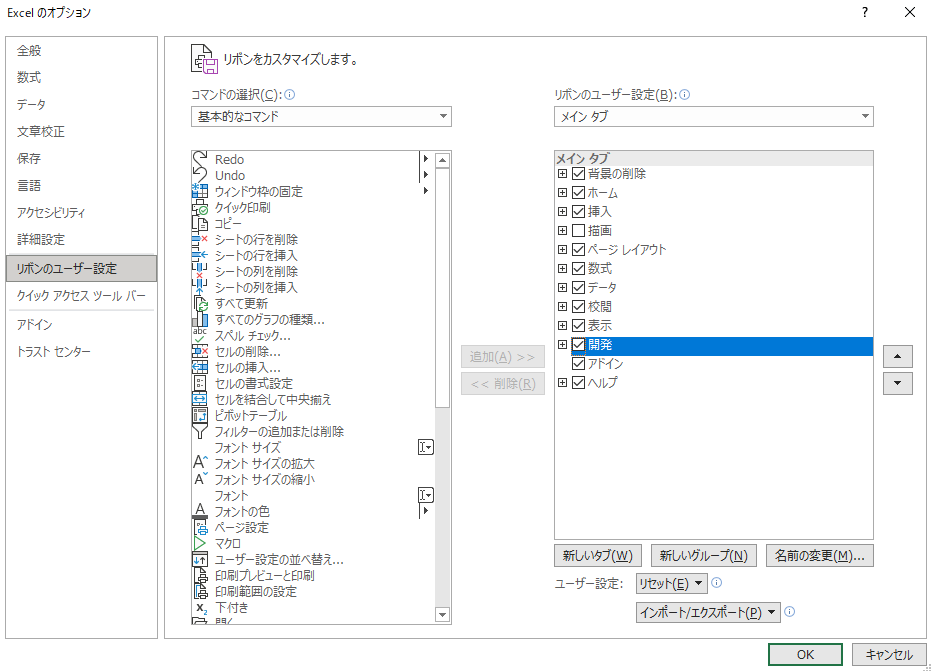Click the info icon beside コマンドの選択
931x671 pixels.
[290, 94]
